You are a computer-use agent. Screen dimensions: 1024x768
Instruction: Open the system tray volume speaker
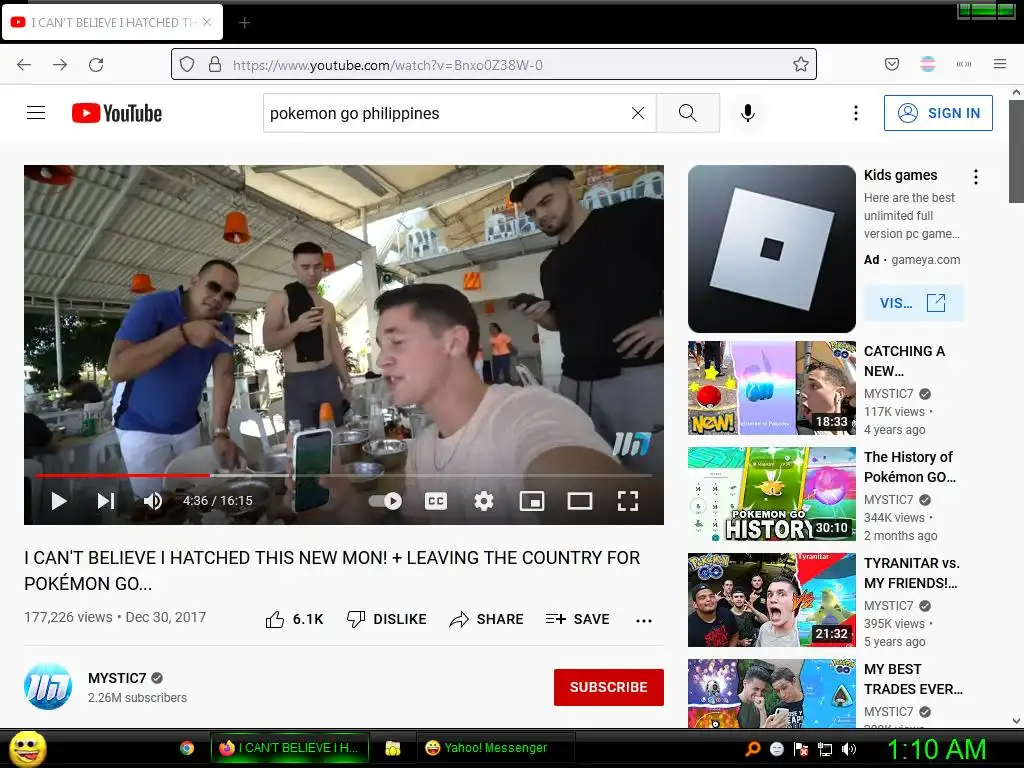click(x=849, y=749)
